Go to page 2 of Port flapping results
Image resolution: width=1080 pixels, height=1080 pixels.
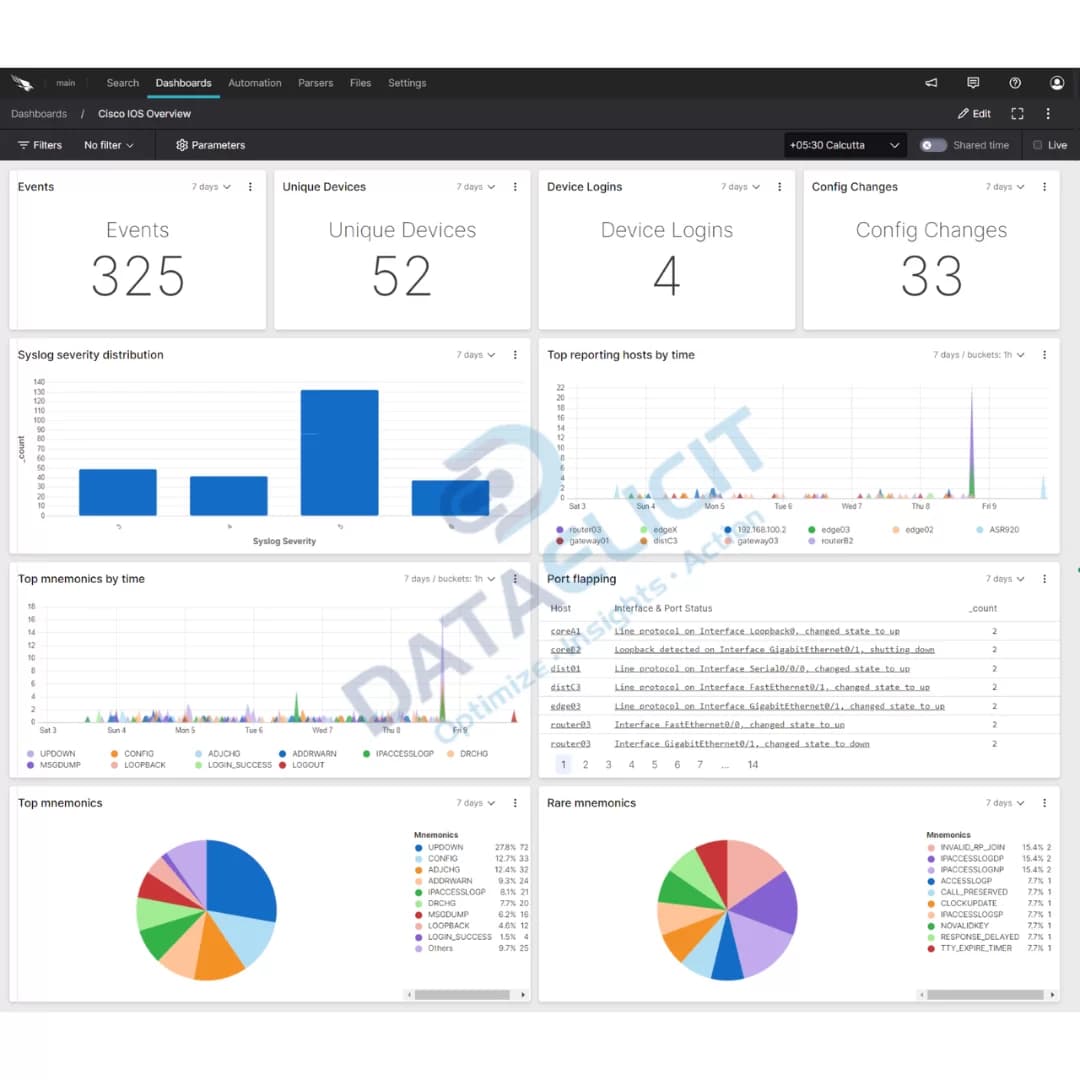click(x=585, y=764)
